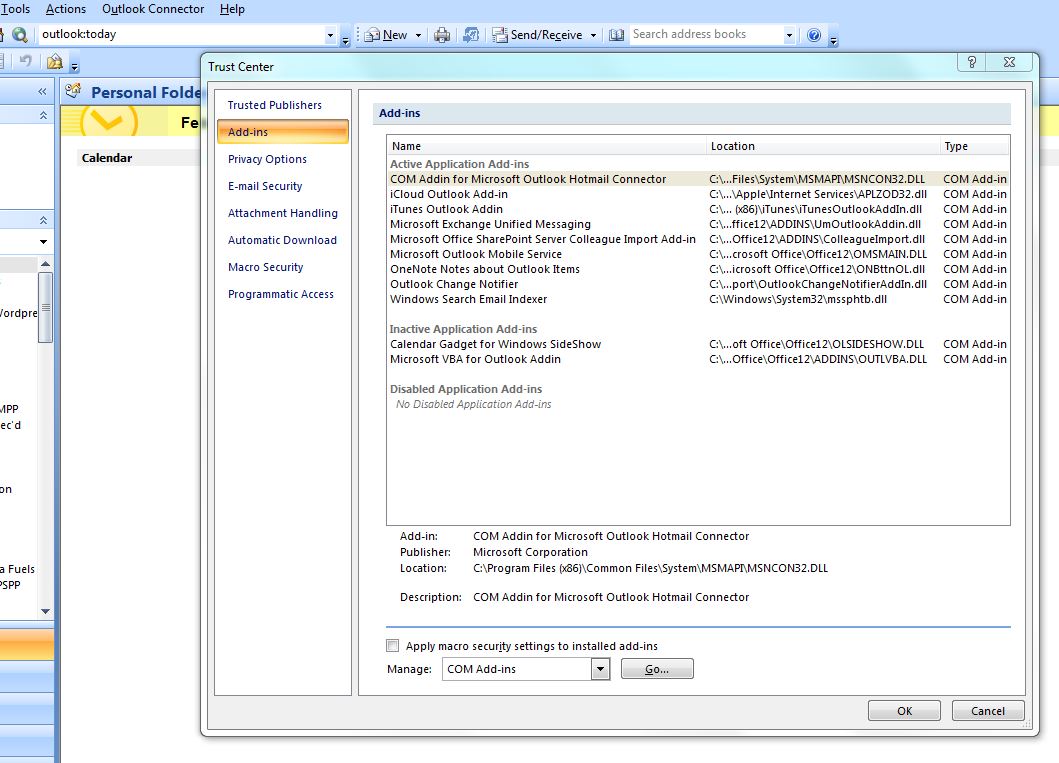
Task: Open the Tools menu
Action: (15, 9)
